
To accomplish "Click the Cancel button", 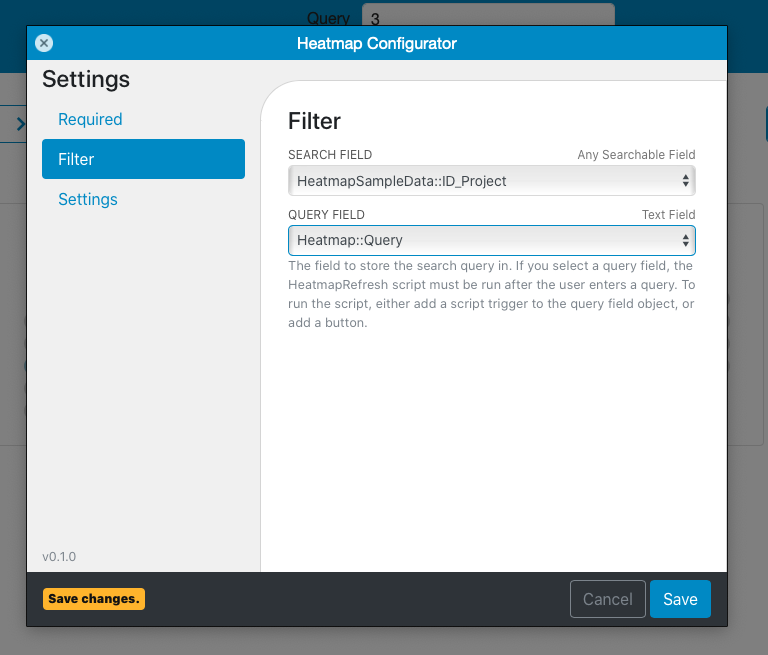I will pyautogui.click(x=608, y=599).
